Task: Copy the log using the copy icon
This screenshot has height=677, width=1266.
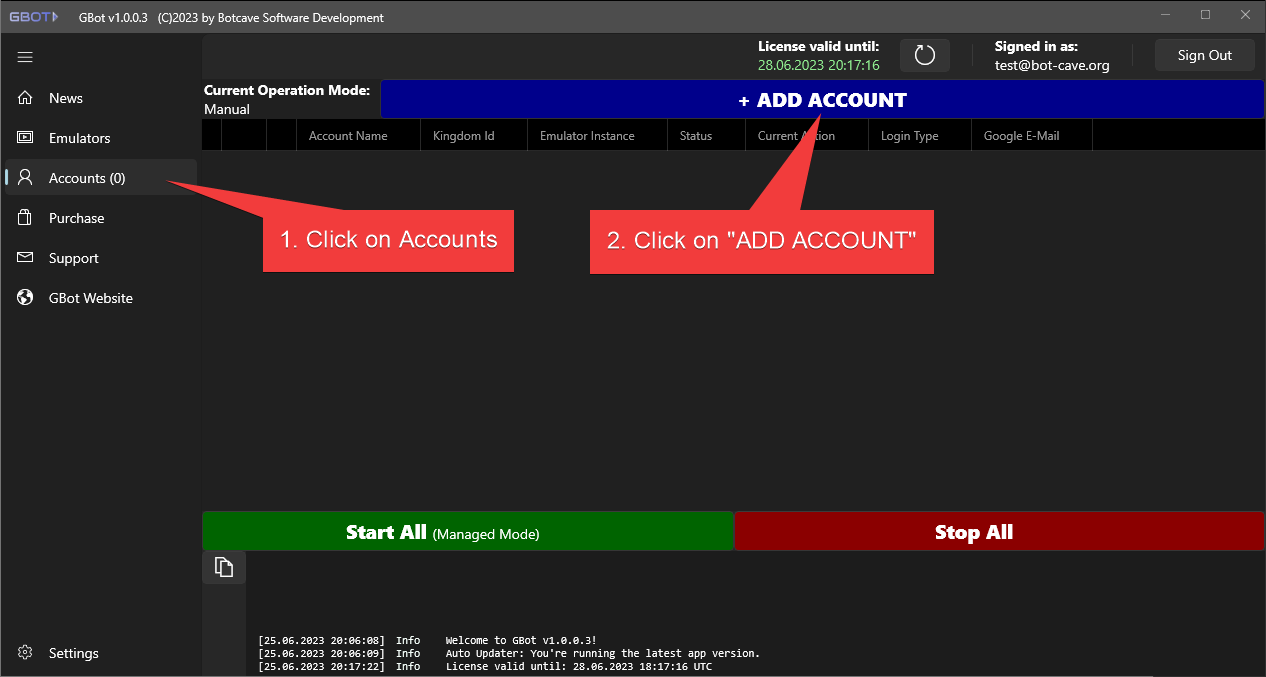Action: pos(223,566)
